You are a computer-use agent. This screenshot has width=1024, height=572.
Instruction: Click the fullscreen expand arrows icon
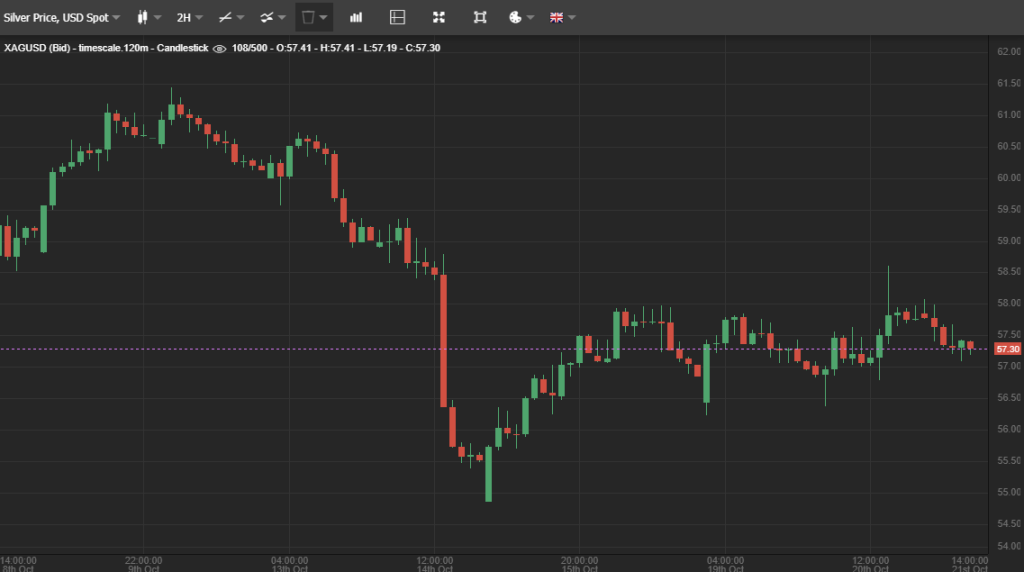pyautogui.click(x=439, y=18)
